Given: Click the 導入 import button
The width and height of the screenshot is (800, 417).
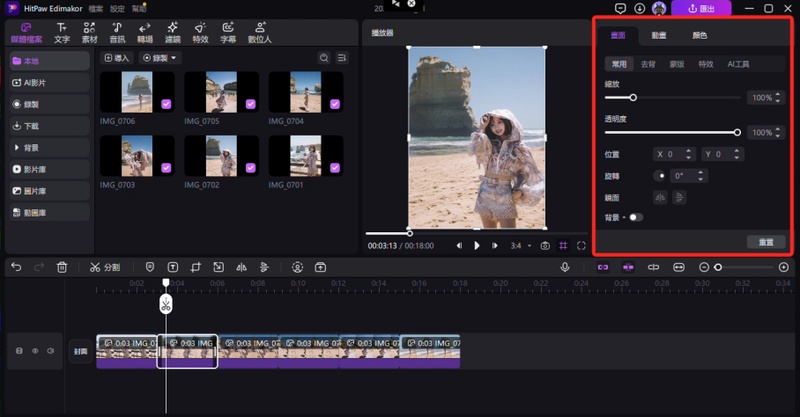Looking at the screenshot, I should click(117, 58).
